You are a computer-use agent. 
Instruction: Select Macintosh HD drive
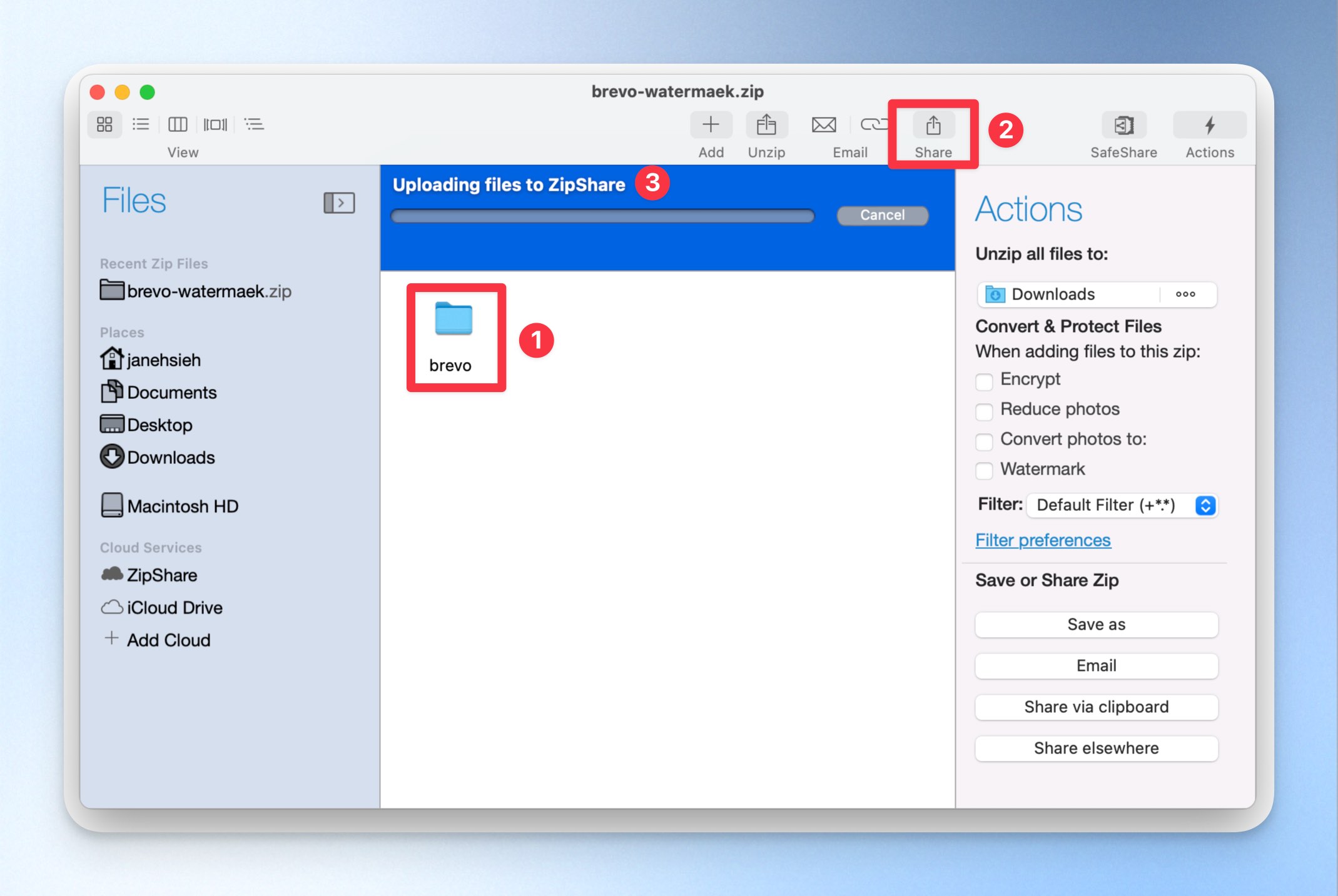[x=170, y=506]
